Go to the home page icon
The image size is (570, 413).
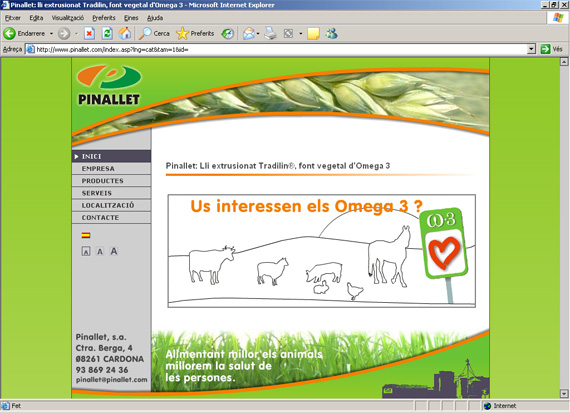tap(125, 33)
